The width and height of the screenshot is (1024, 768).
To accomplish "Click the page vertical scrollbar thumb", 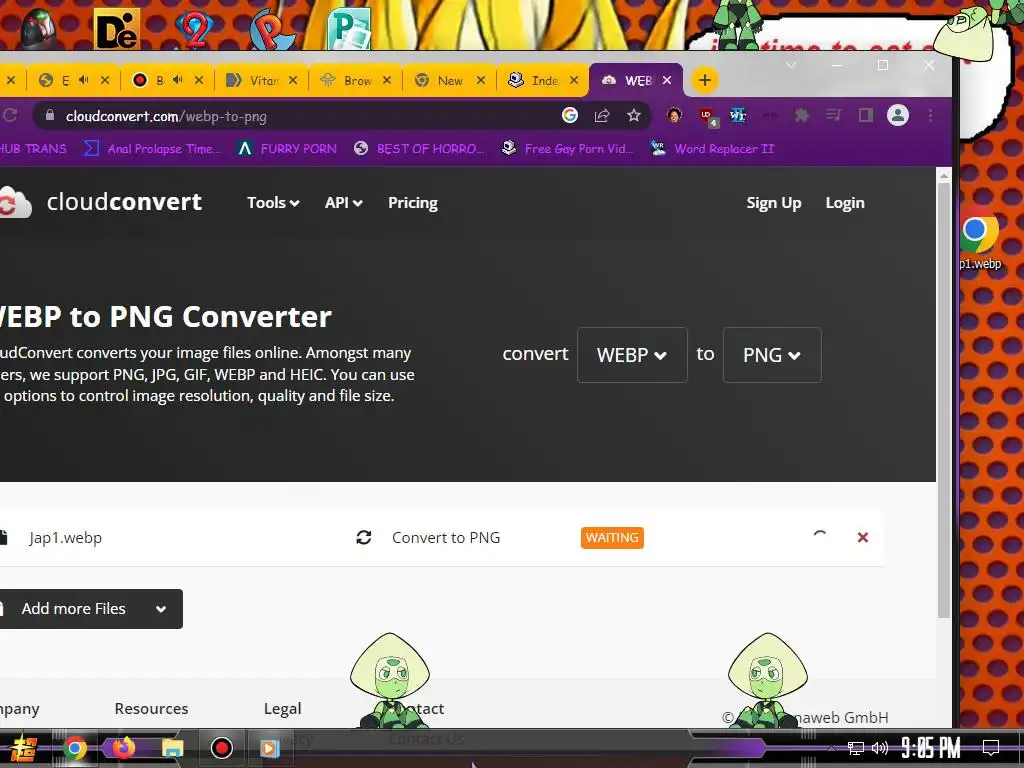I will click(x=944, y=400).
